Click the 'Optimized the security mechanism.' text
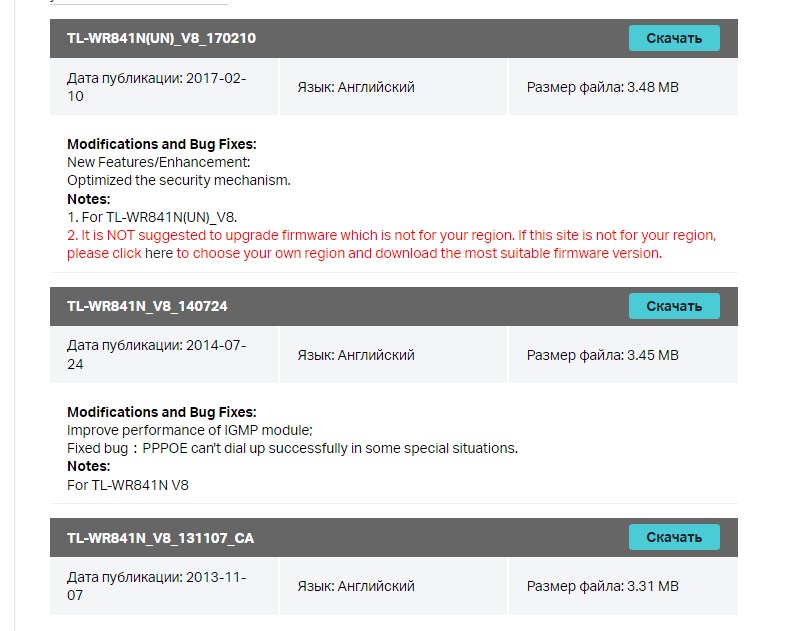This screenshot has height=631, width=800. (178, 180)
